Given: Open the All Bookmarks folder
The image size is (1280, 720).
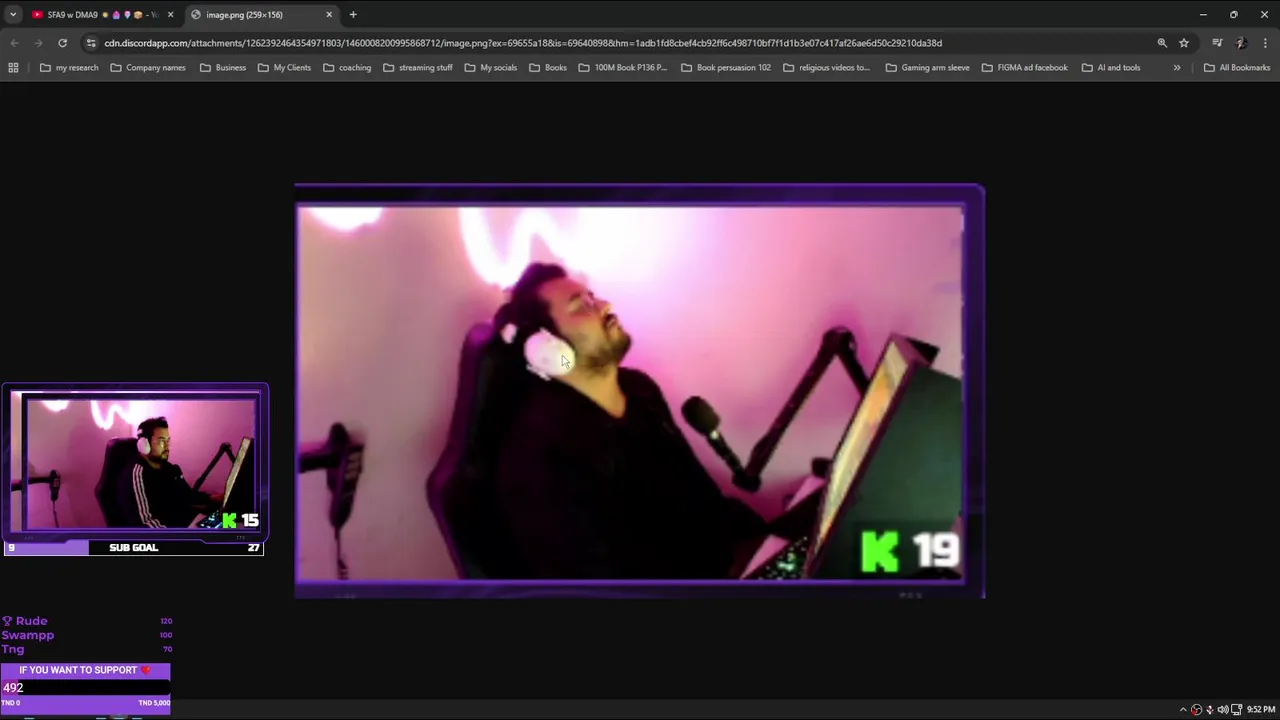Looking at the screenshot, I should point(1237,68).
